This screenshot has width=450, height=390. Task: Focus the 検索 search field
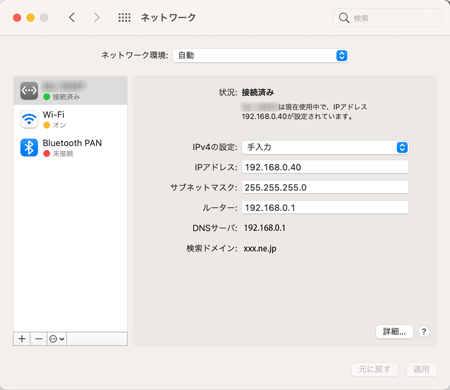(387, 18)
